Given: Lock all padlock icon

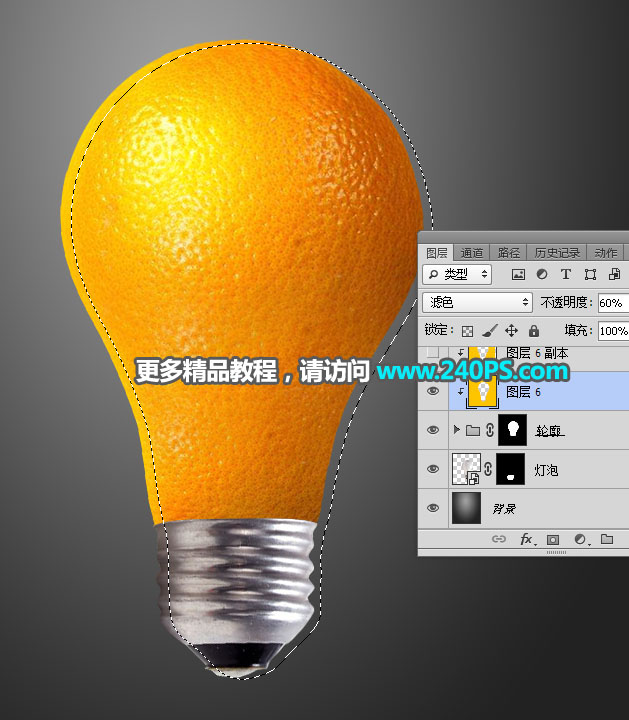Looking at the screenshot, I should pos(534,331).
